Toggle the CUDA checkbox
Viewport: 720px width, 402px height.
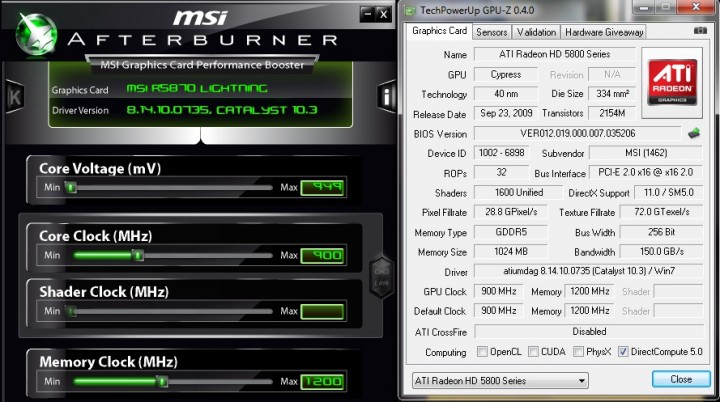click(x=533, y=352)
